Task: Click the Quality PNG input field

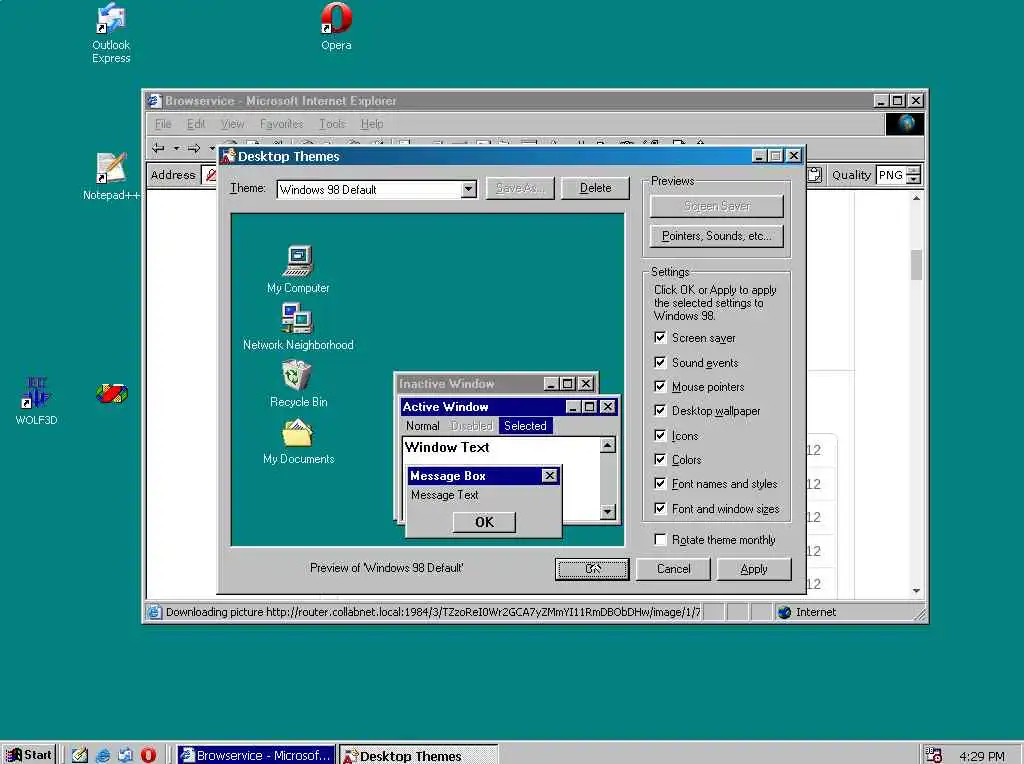Action: [x=891, y=174]
